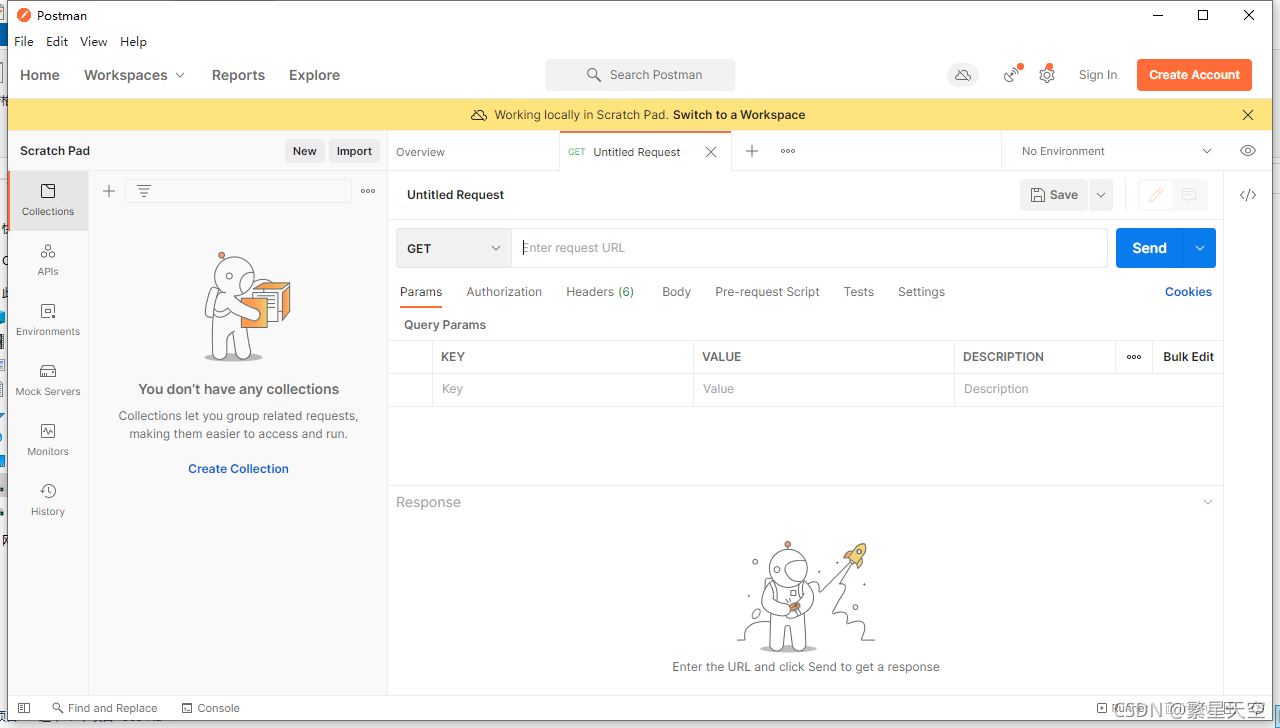This screenshot has height=728, width=1280.
Task: Expand the Send button dropdown arrow
Action: (x=1200, y=248)
